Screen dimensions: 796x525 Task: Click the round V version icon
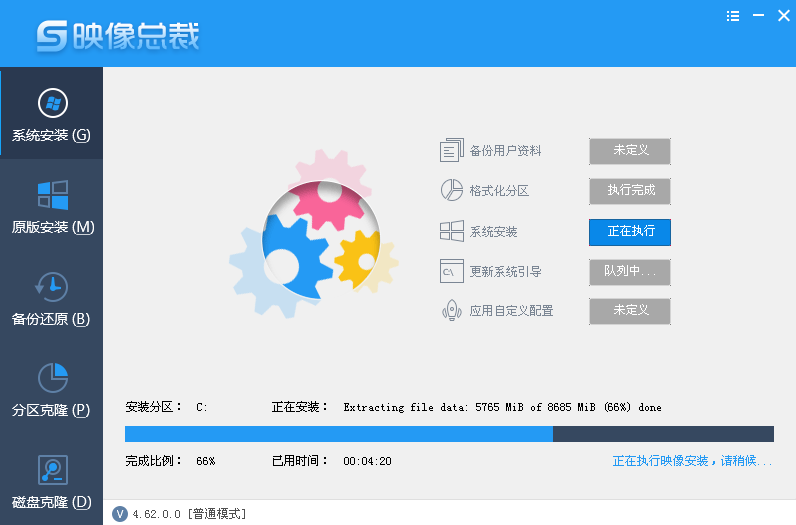tap(120, 514)
